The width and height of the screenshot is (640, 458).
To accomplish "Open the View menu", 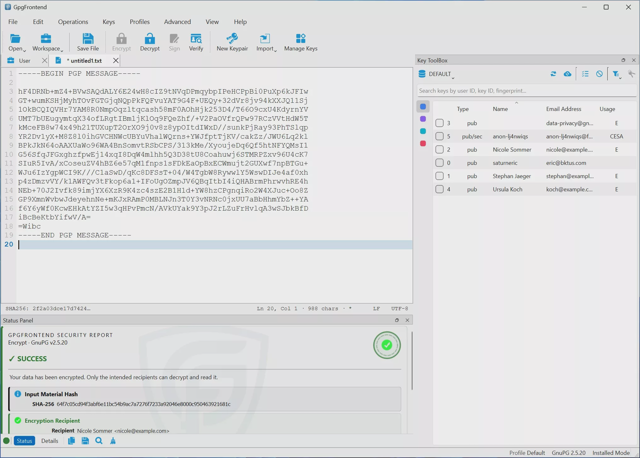I will click(x=212, y=22).
